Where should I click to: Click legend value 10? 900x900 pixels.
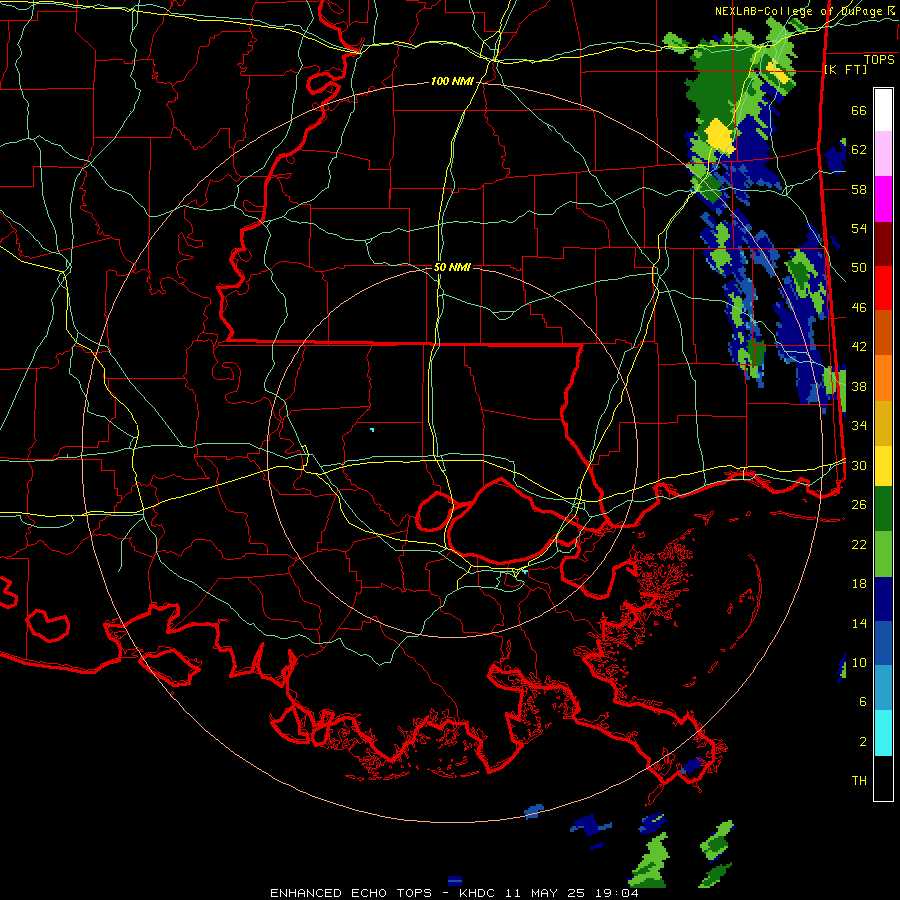click(859, 662)
